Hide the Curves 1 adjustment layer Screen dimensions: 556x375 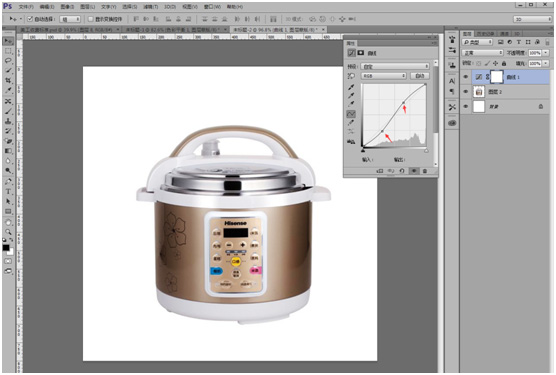466,77
